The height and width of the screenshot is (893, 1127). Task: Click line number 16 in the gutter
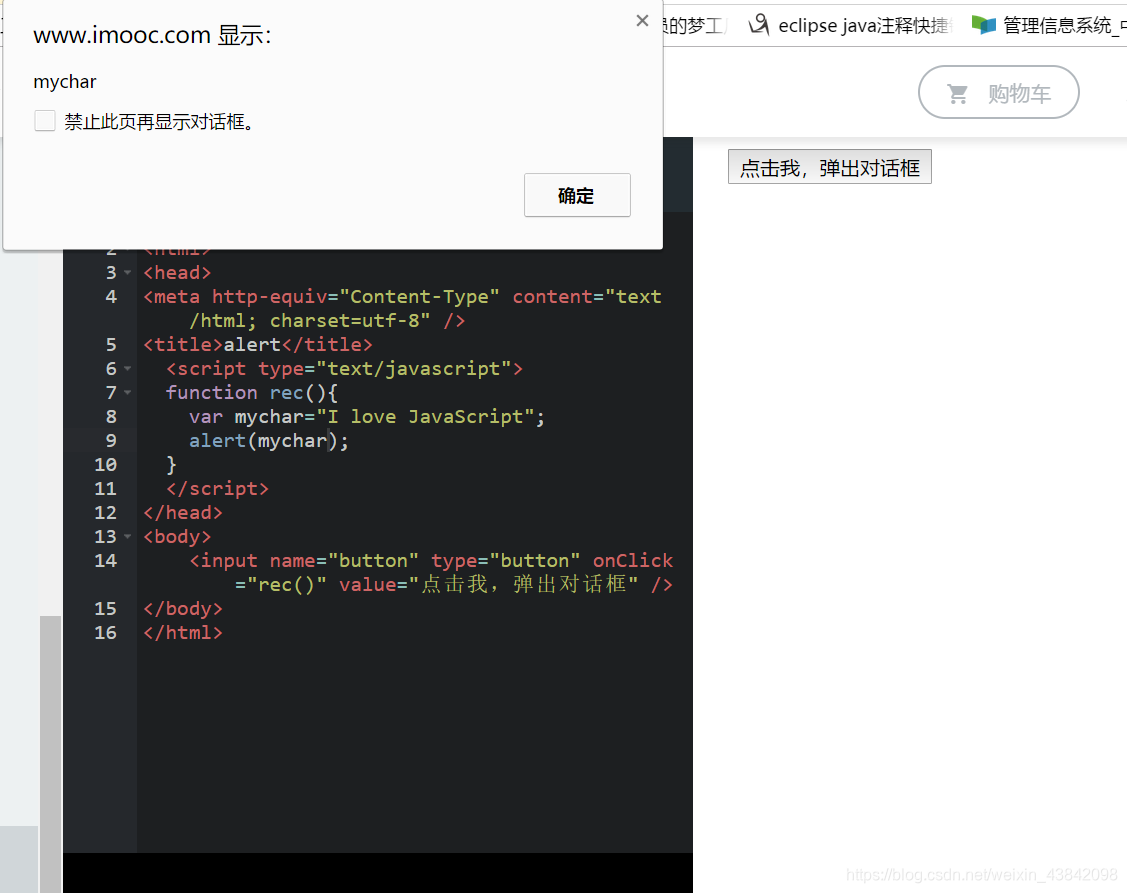click(x=105, y=632)
